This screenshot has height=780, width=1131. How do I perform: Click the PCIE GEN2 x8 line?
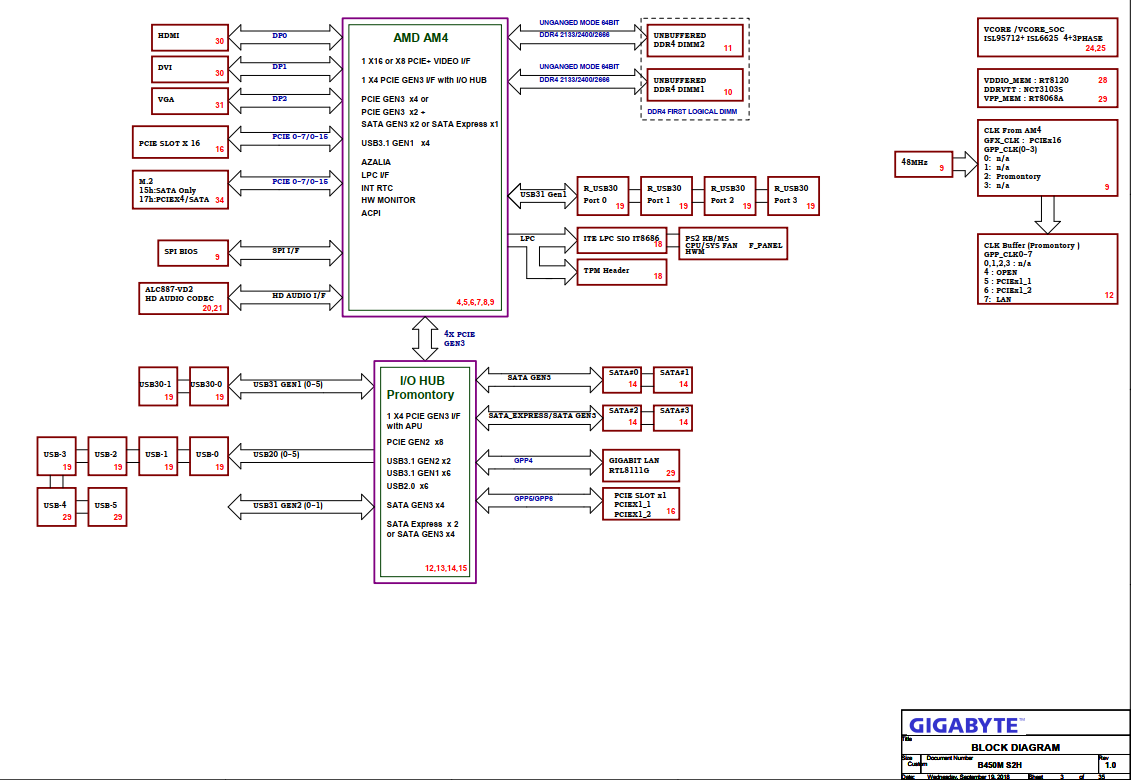coord(415,442)
